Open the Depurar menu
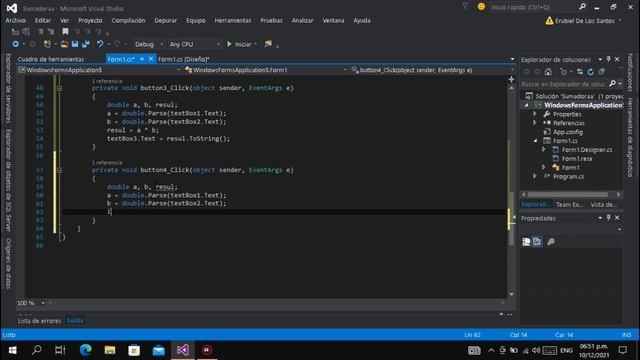Viewport: 640px width, 360px height. pos(165,20)
